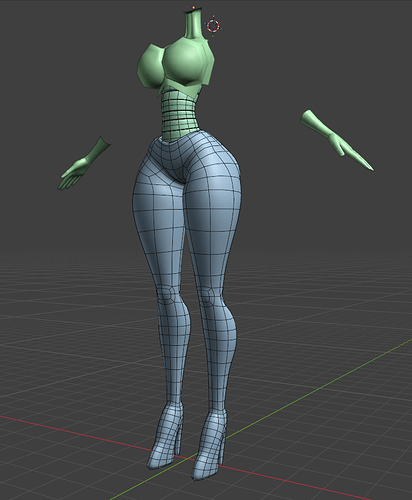Click the red-white 3D cursor
Screen dimensions: 412x500
pos(213,25)
